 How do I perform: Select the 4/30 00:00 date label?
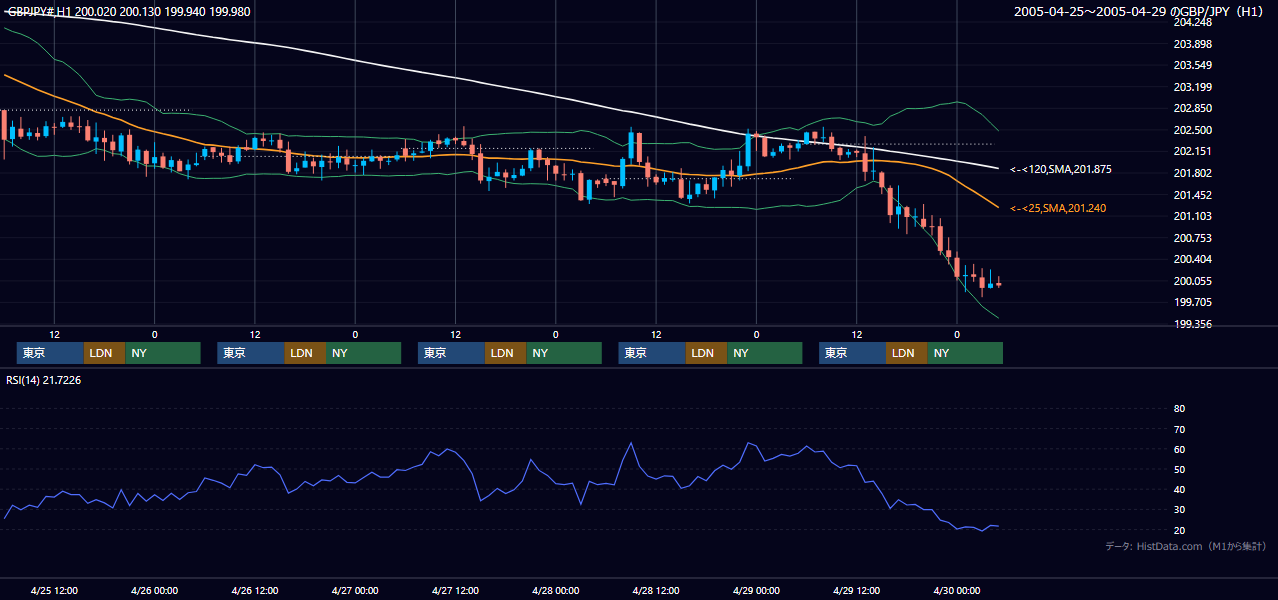click(956, 590)
